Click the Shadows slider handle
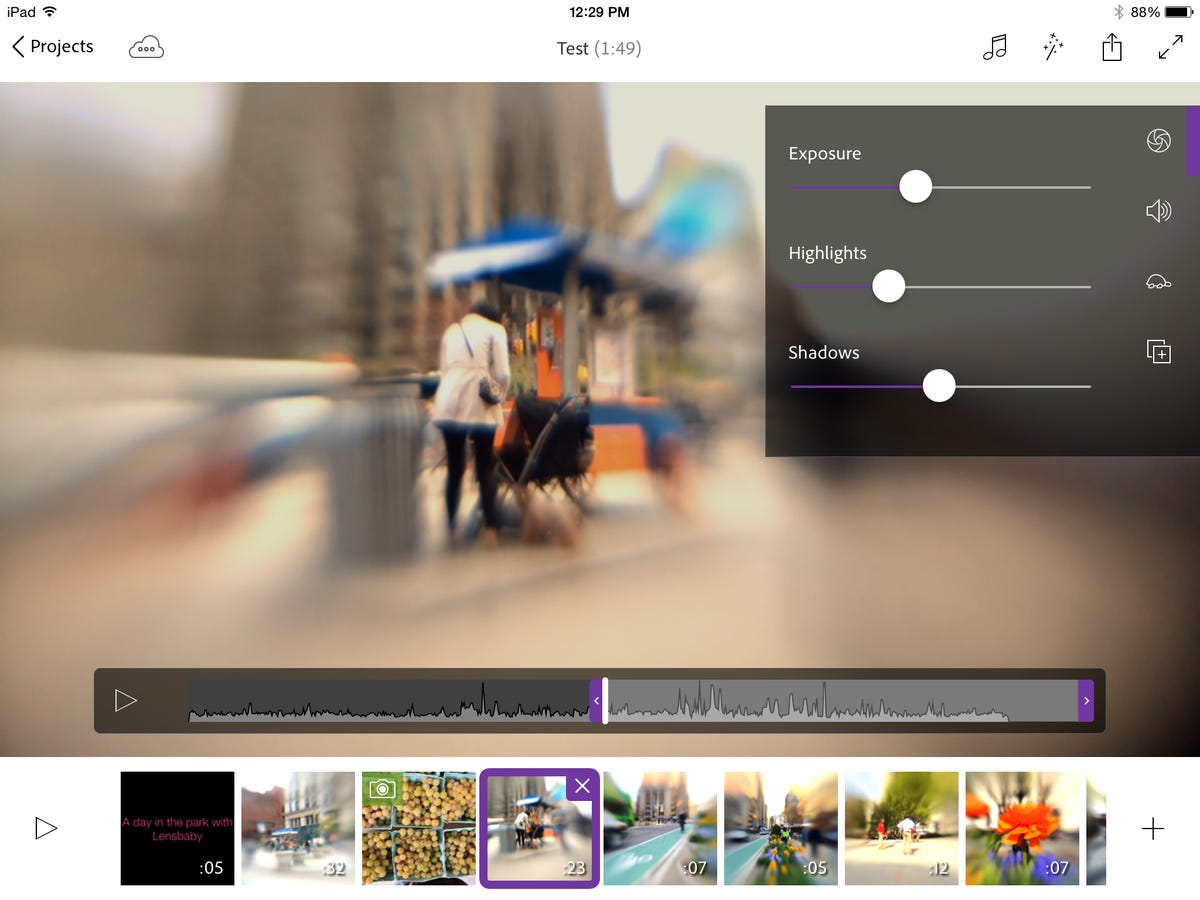This screenshot has height=900, width=1200. [938, 386]
